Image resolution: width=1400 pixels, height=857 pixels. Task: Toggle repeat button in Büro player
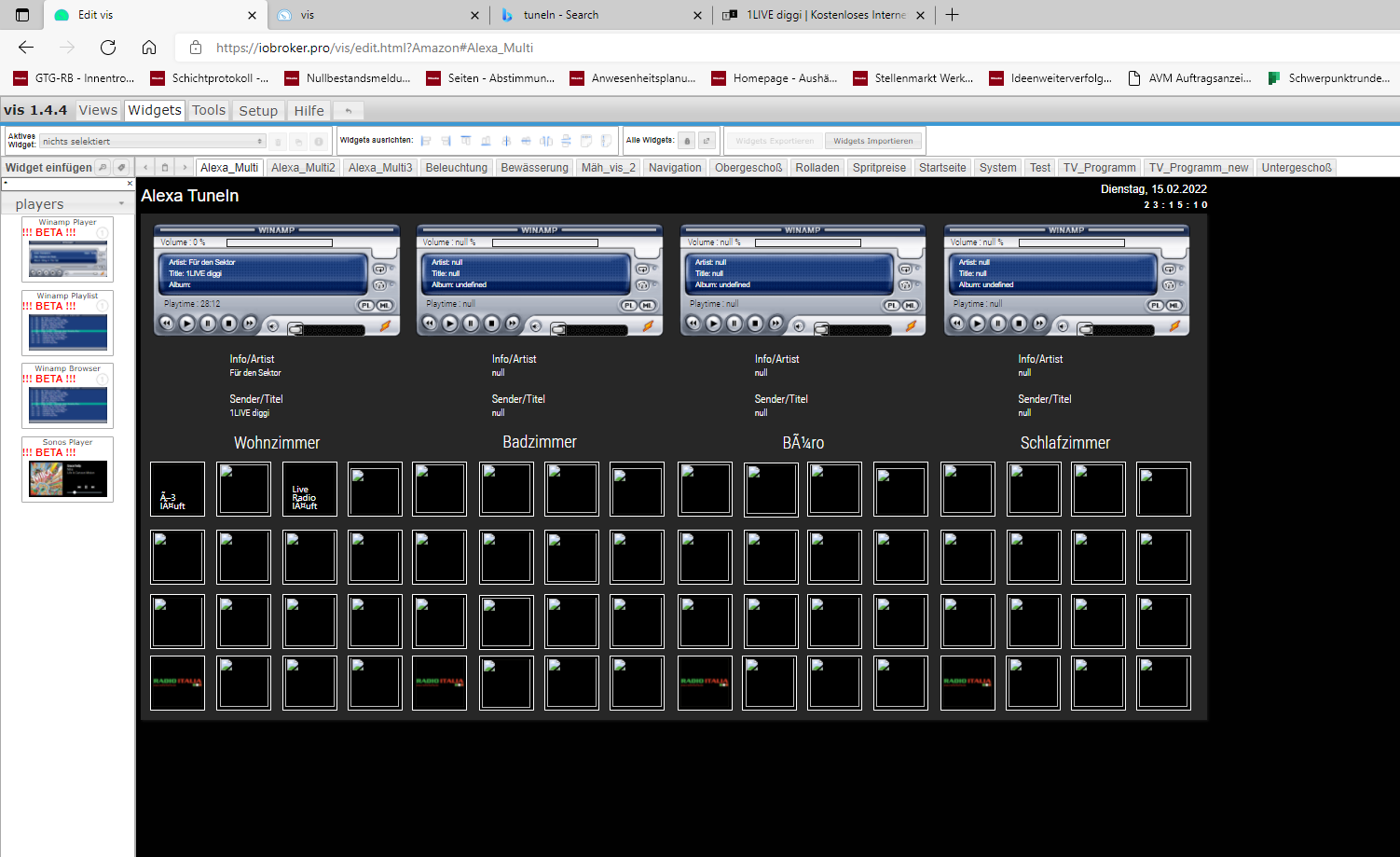click(906, 270)
